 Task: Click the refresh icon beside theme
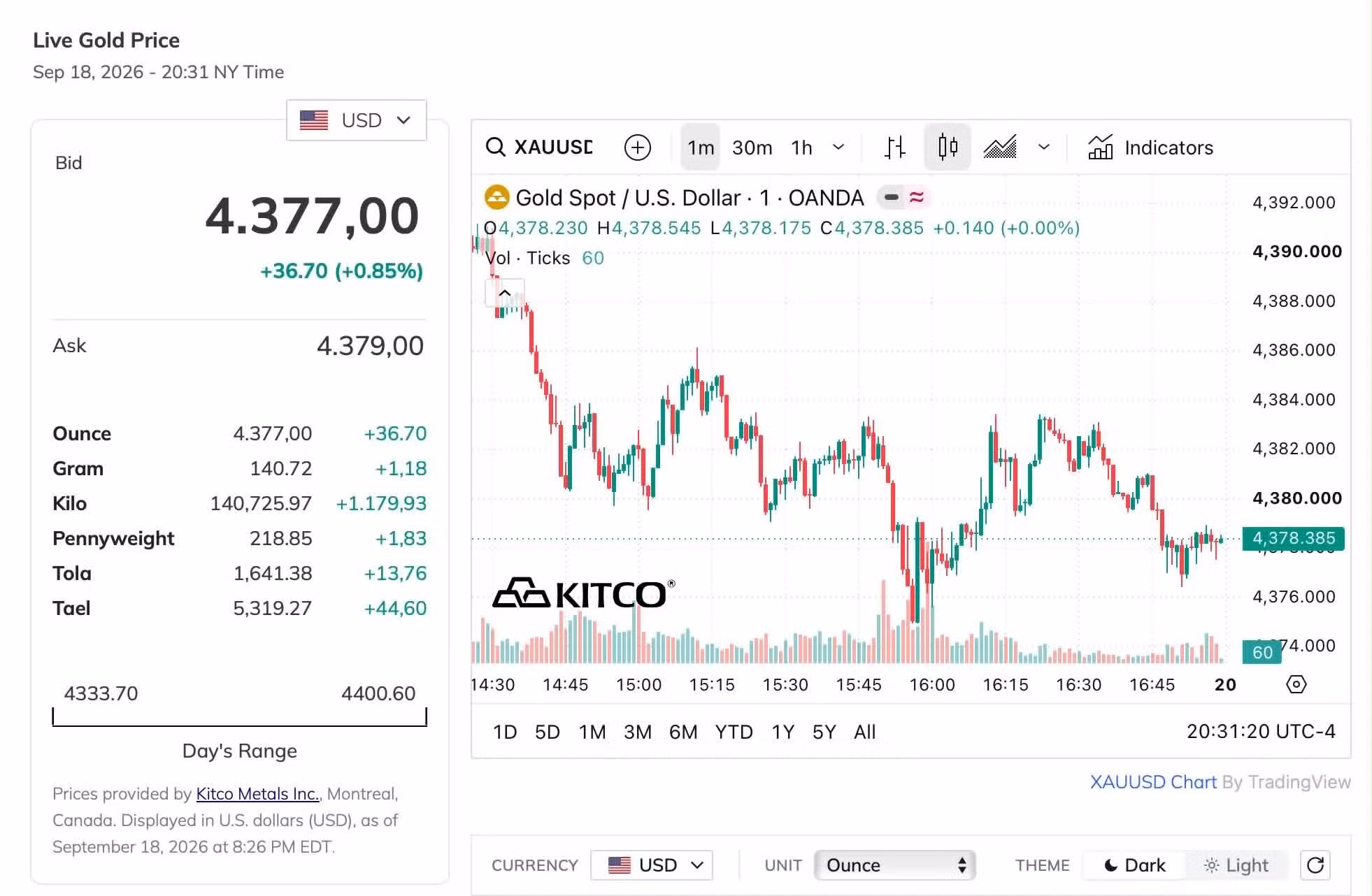point(1315,865)
